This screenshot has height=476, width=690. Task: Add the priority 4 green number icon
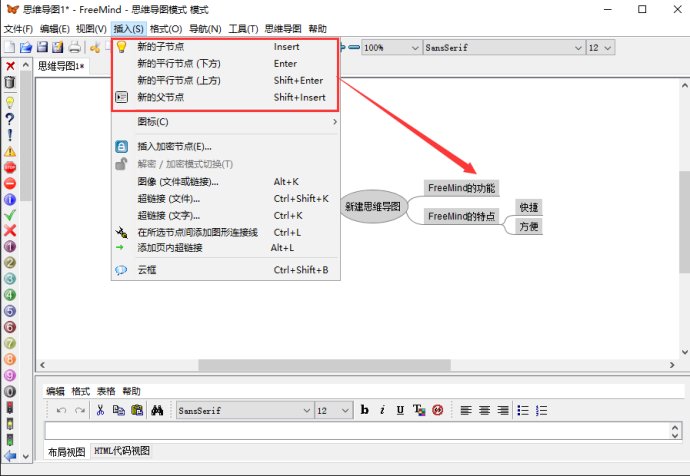coord(10,295)
